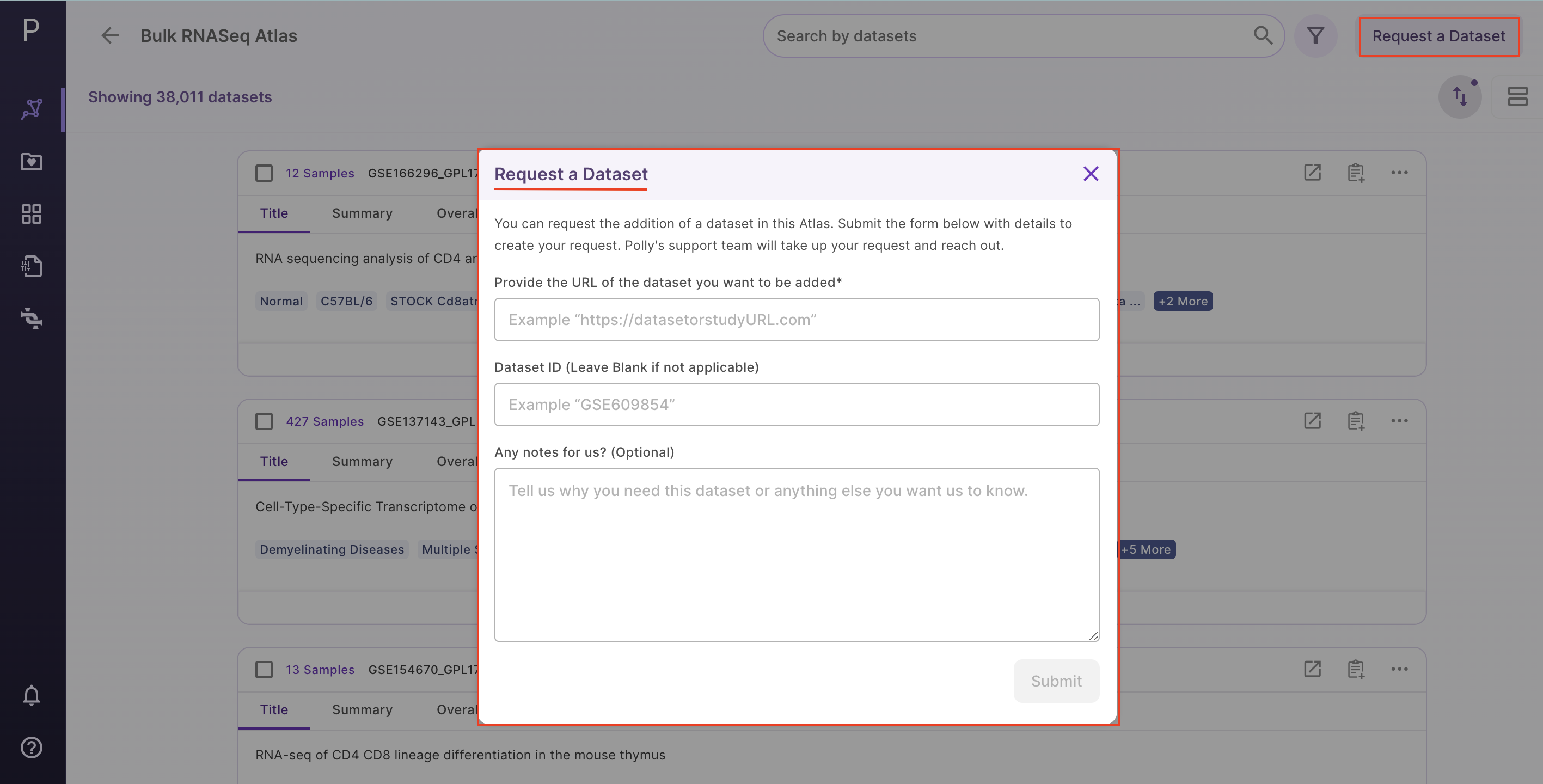Open Summary tab of GSE137143 card
The image size is (1543, 784).
[363, 462]
